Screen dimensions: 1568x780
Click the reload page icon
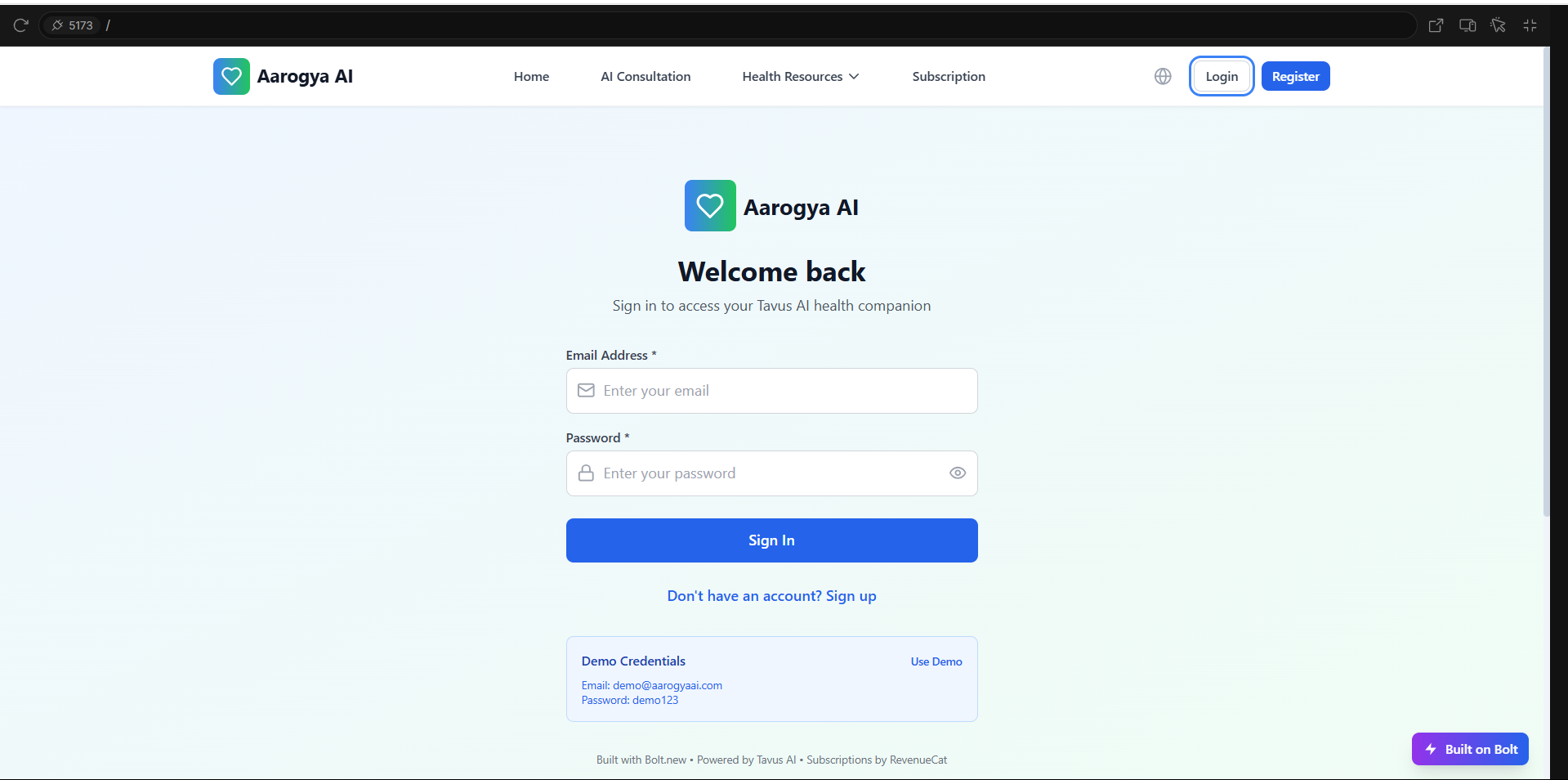click(21, 25)
